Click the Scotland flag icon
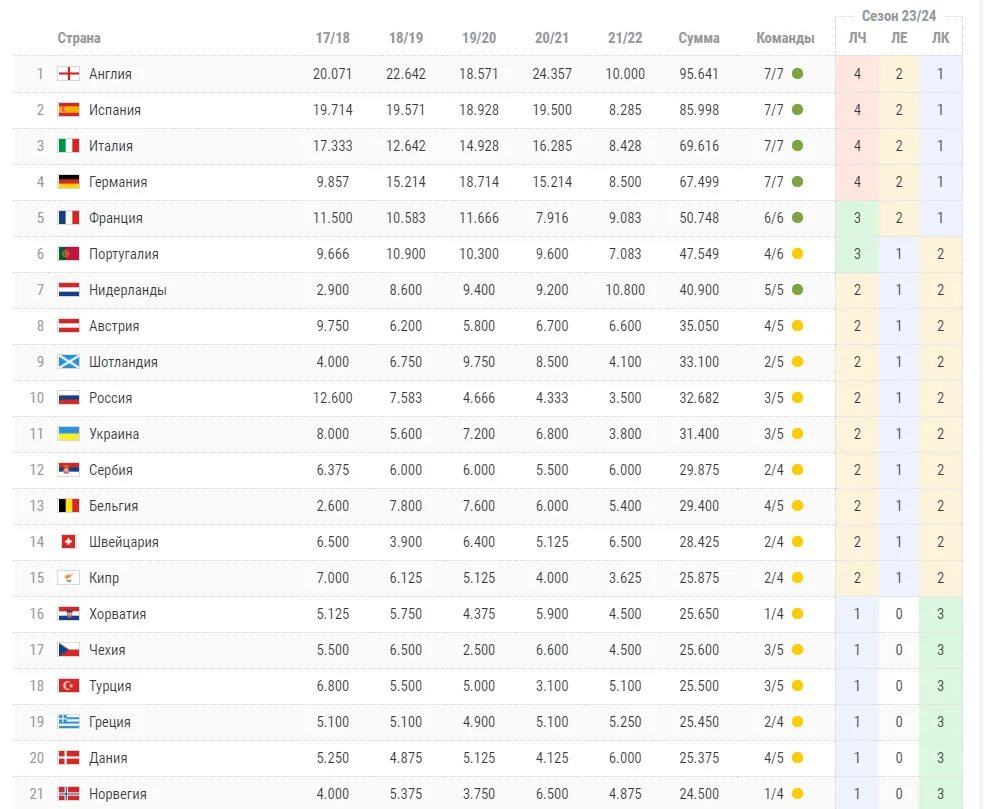Image resolution: width=984 pixels, height=809 pixels. tap(69, 362)
